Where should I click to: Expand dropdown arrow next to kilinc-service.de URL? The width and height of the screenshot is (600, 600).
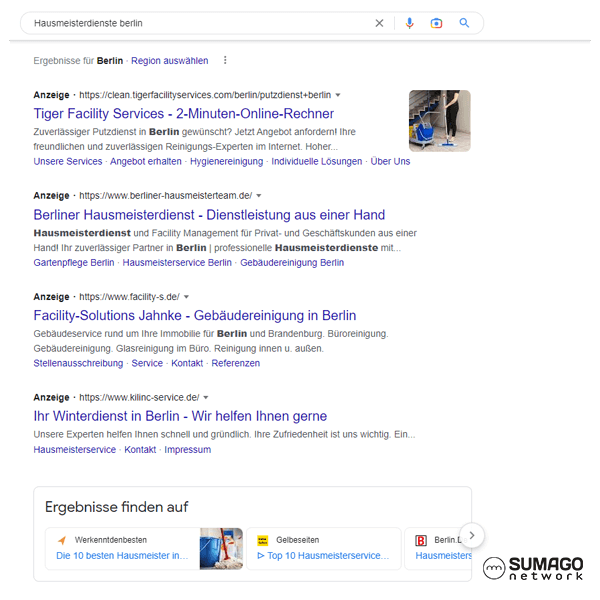pyautogui.click(x=206, y=398)
